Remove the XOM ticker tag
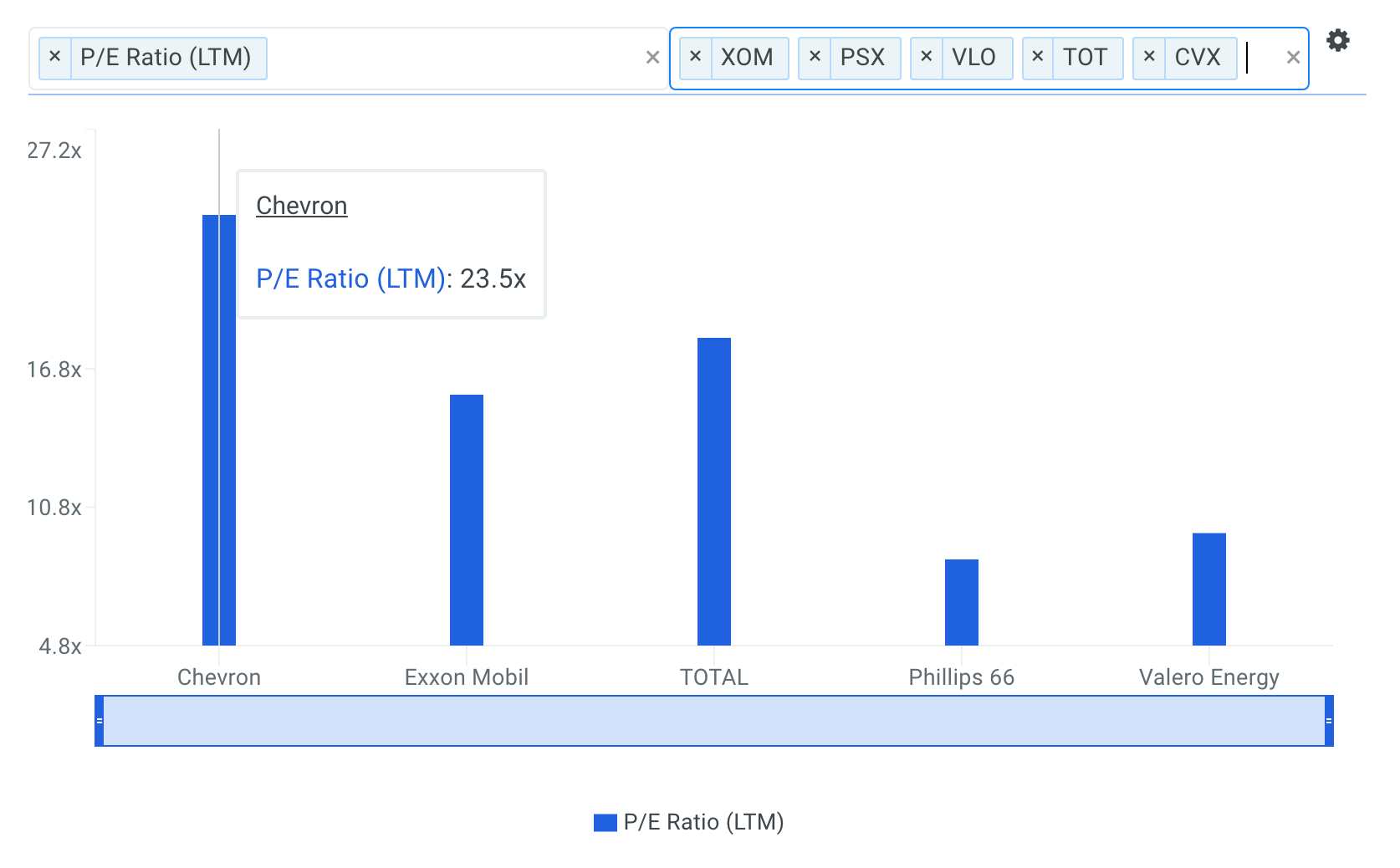 pyautogui.click(x=696, y=58)
